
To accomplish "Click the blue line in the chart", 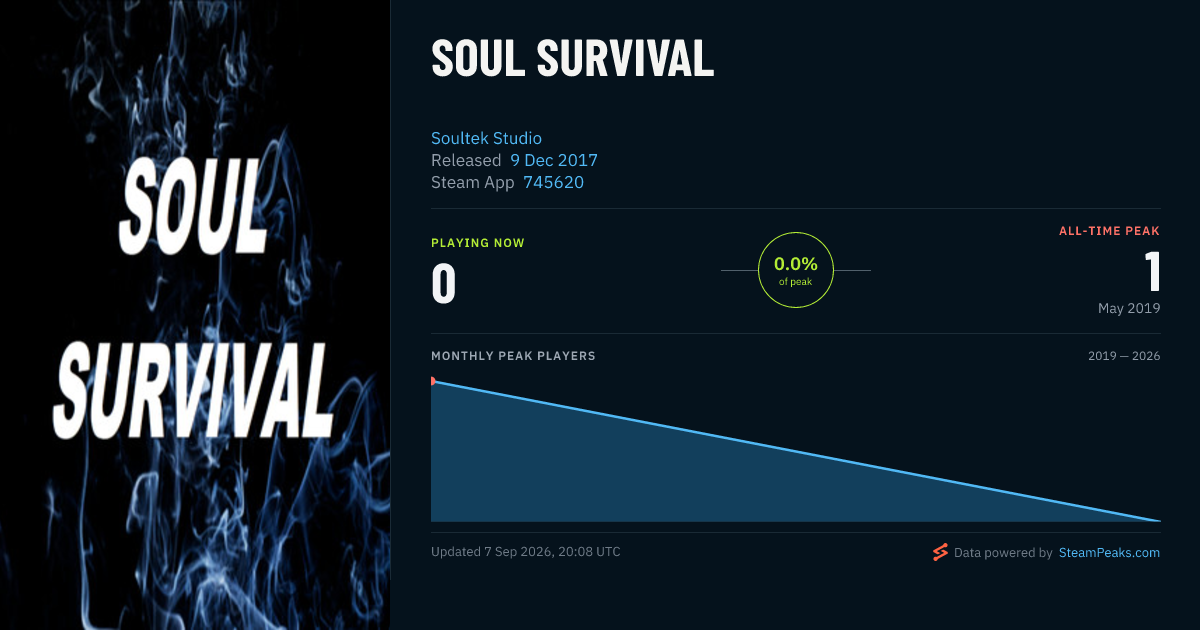I will 796,451.
